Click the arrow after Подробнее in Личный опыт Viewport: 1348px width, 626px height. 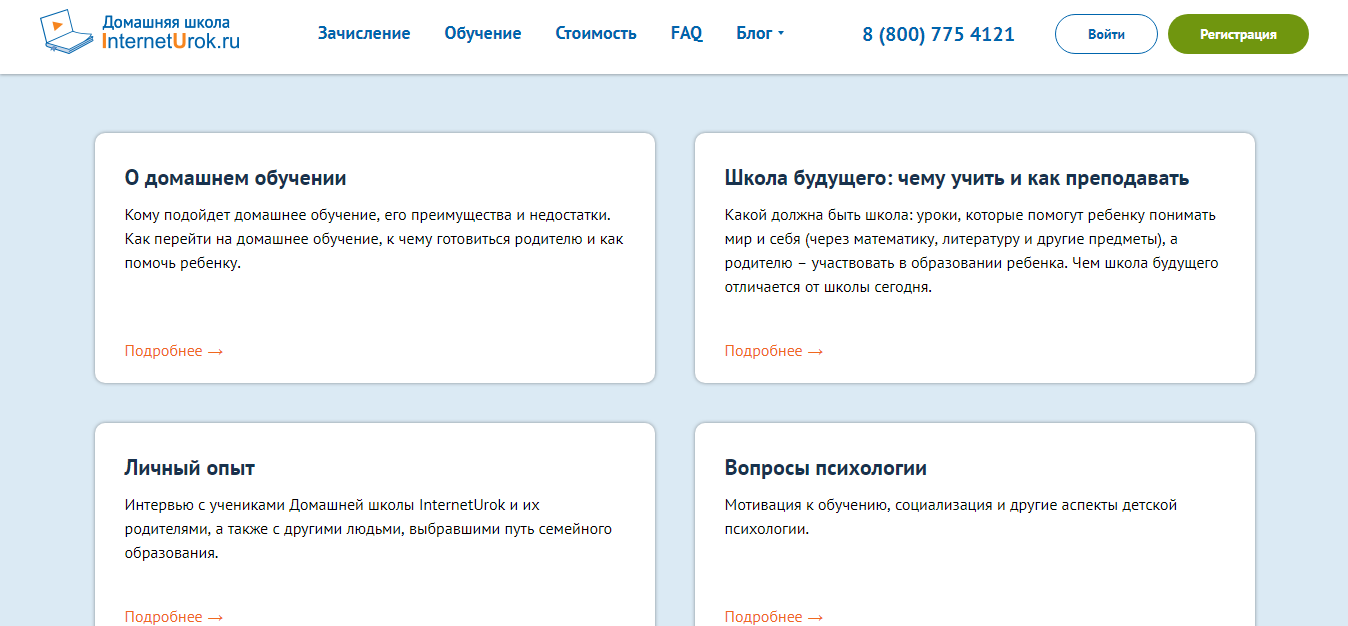[216, 617]
